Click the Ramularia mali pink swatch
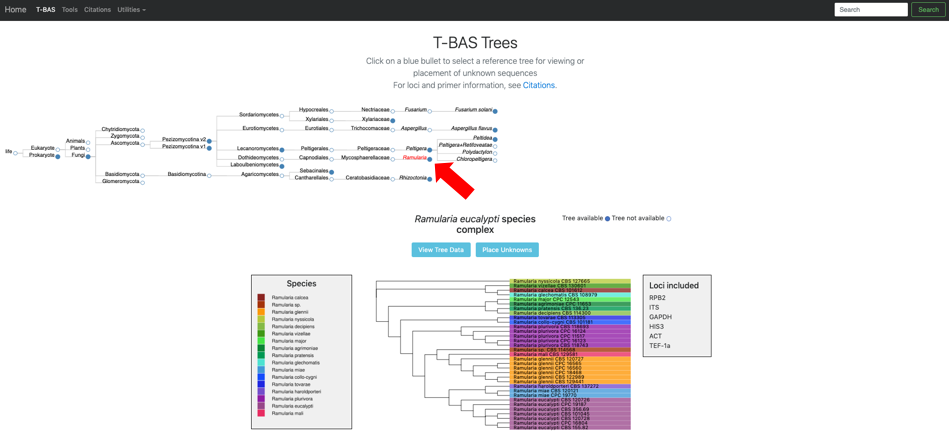 [x=261, y=413]
